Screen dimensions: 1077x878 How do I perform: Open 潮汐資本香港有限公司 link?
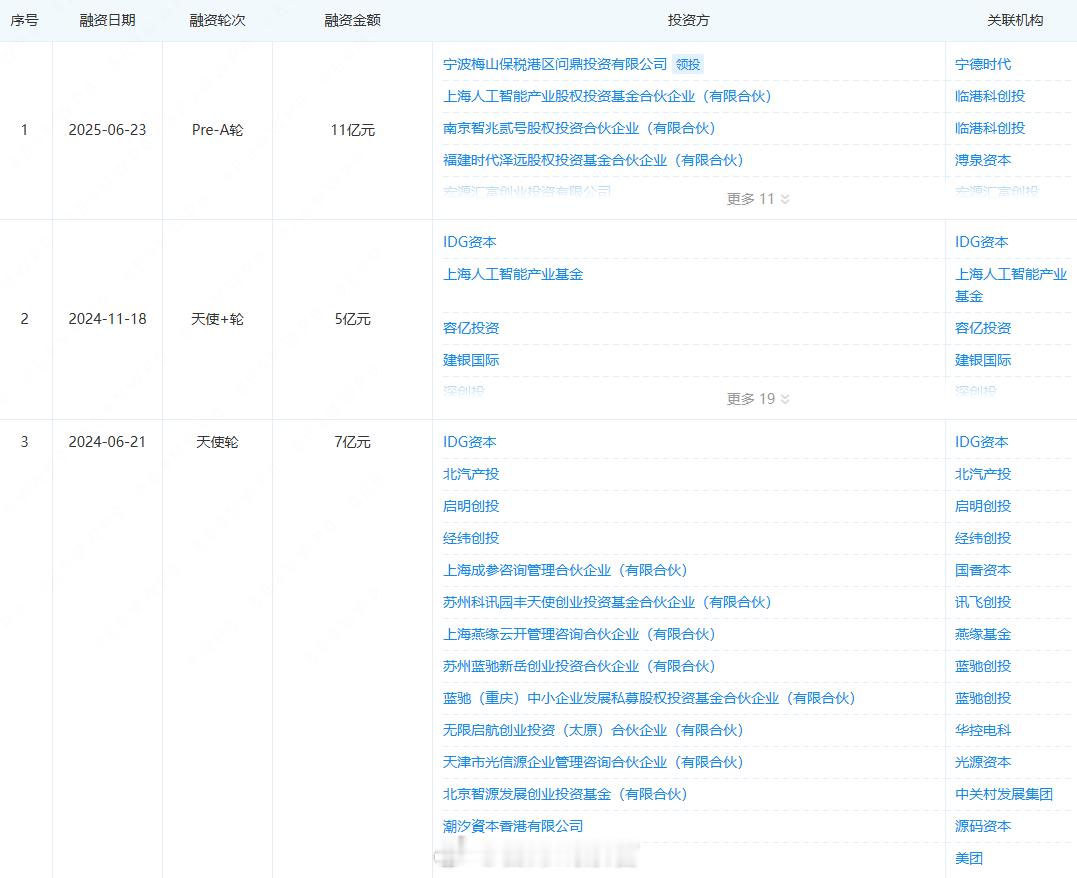click(x=513, y=826)
